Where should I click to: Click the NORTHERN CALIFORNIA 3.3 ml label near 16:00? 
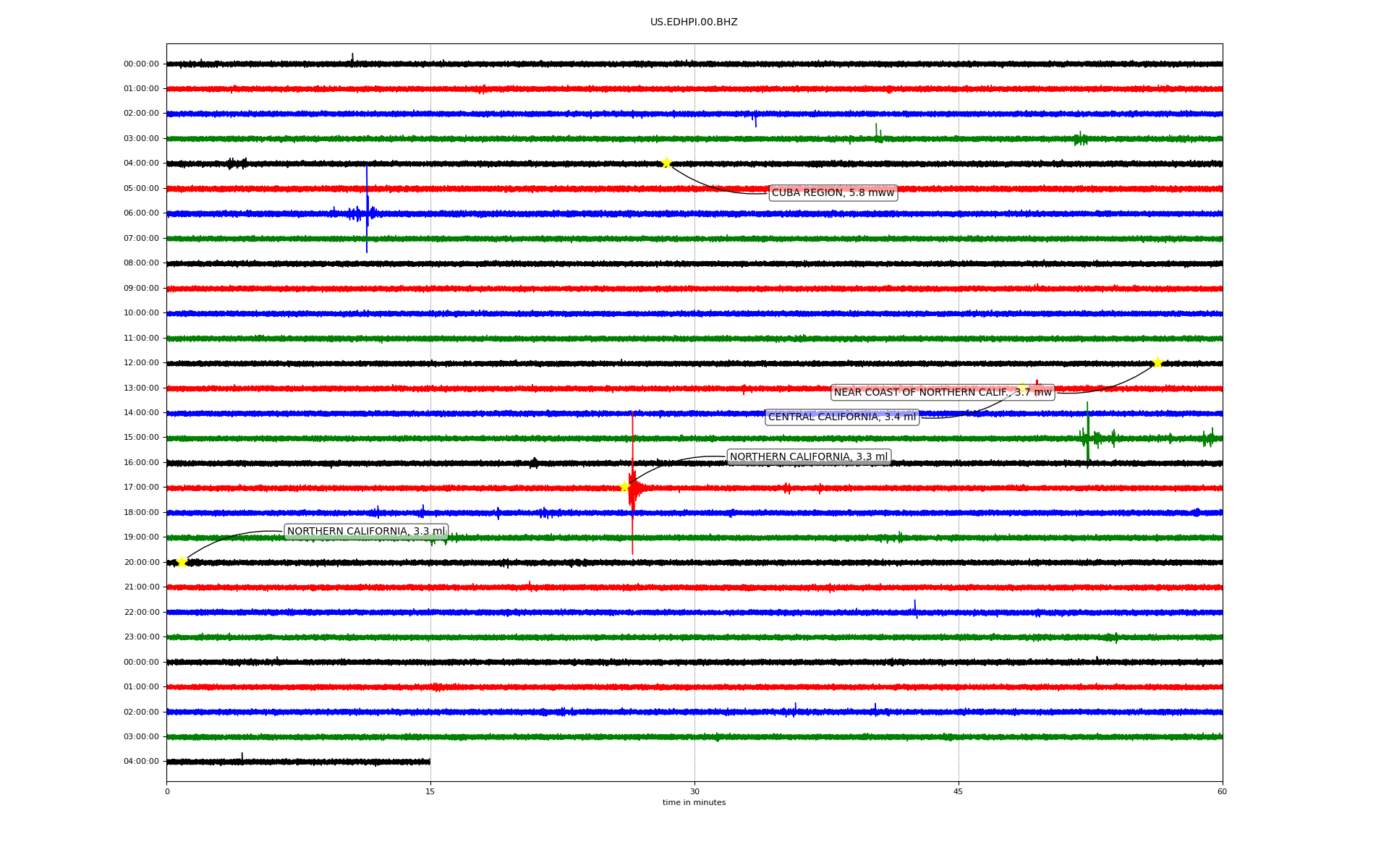click(x=808, y=456)
